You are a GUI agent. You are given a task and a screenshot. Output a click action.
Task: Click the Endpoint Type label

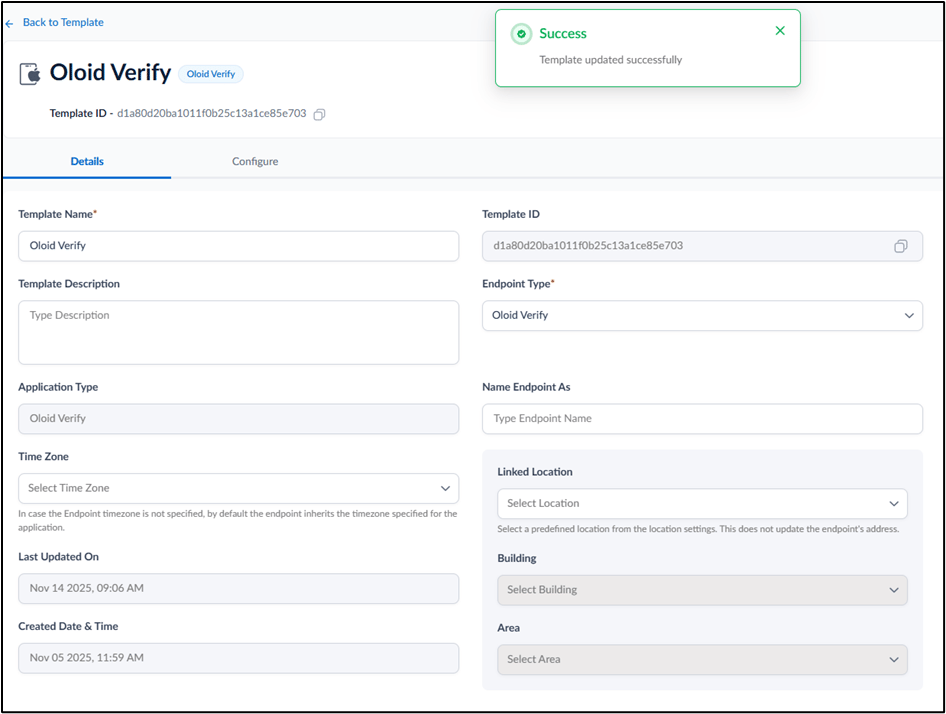pos(516,284)
